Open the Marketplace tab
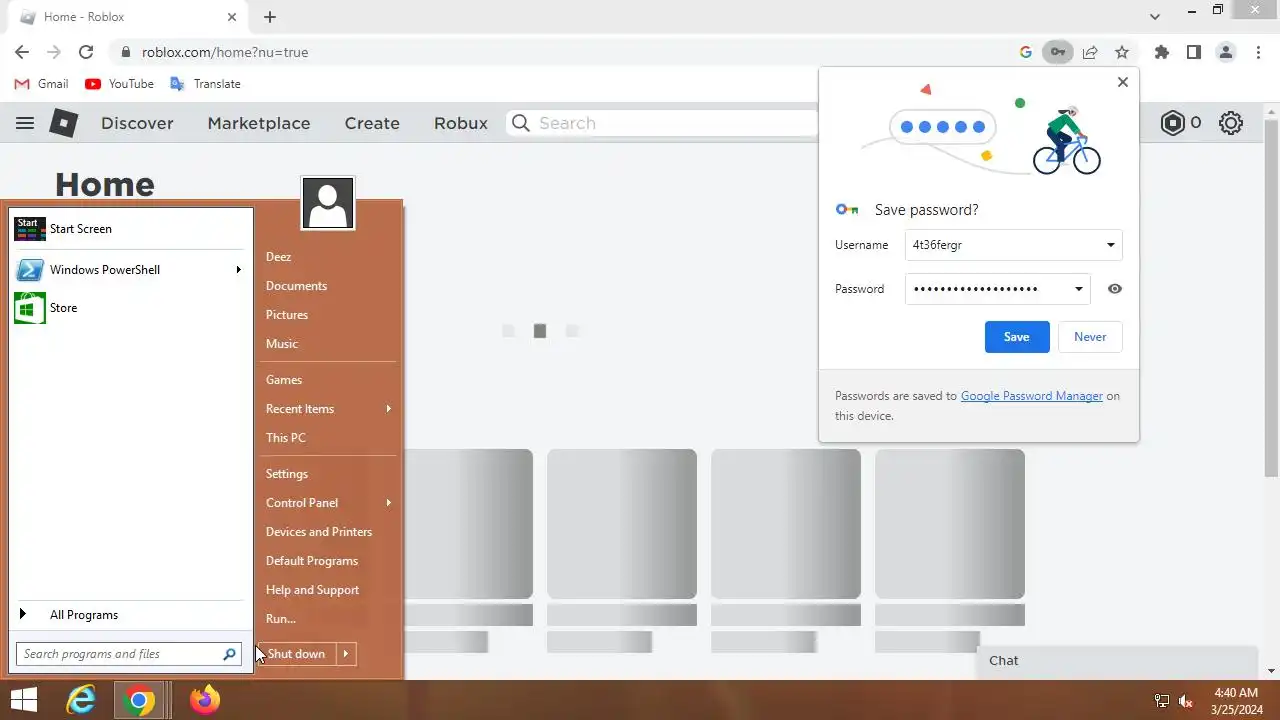This screenshot has height=720, width=1280. coord(259,123)
